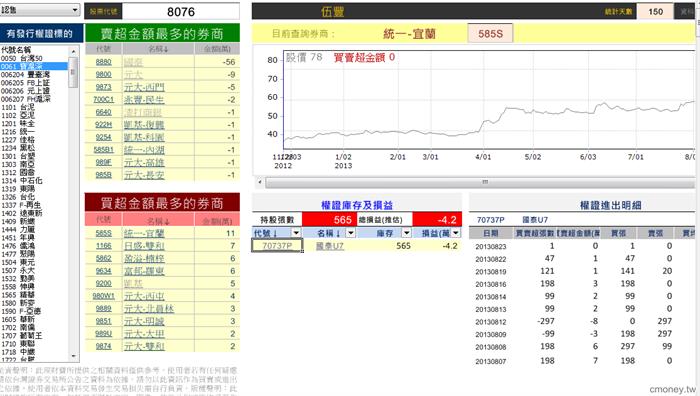Open the 代號 column filter dropdown
Image resolution: width=700 pixels, height=396 pixels.
coord(296,233)
